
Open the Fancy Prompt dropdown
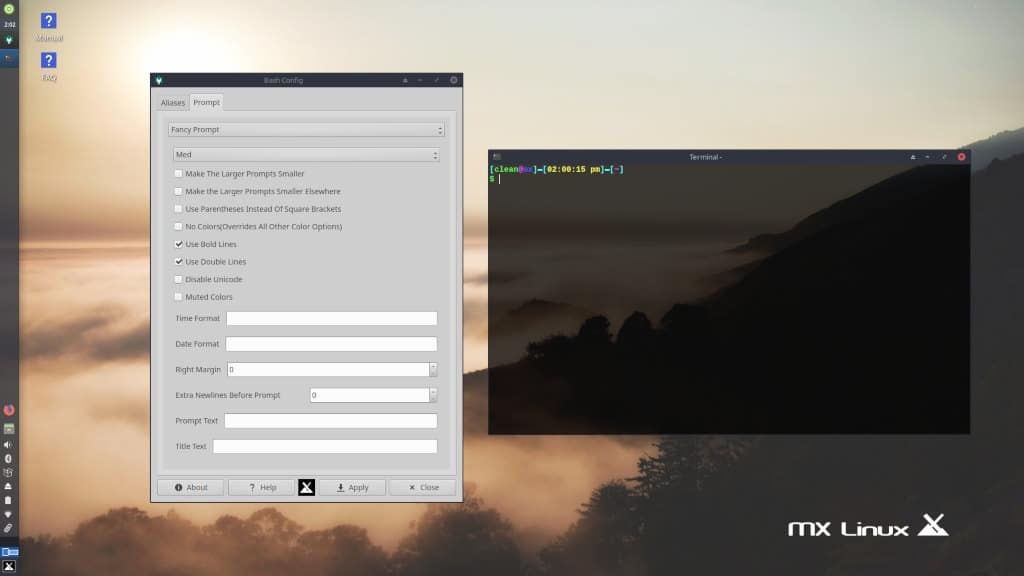306,130
